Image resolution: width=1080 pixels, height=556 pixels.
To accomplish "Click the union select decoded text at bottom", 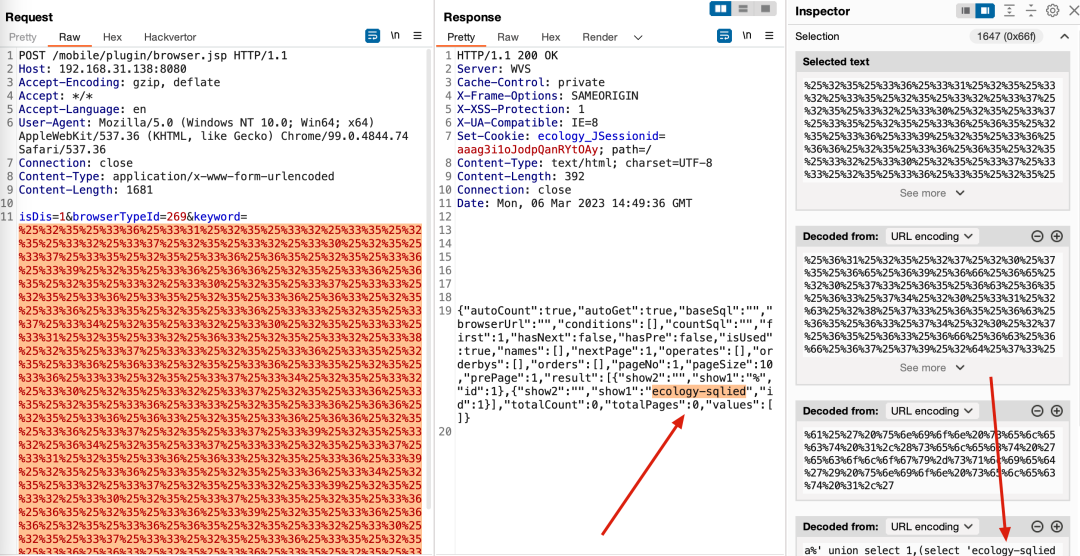I will (x=931, y=550).
